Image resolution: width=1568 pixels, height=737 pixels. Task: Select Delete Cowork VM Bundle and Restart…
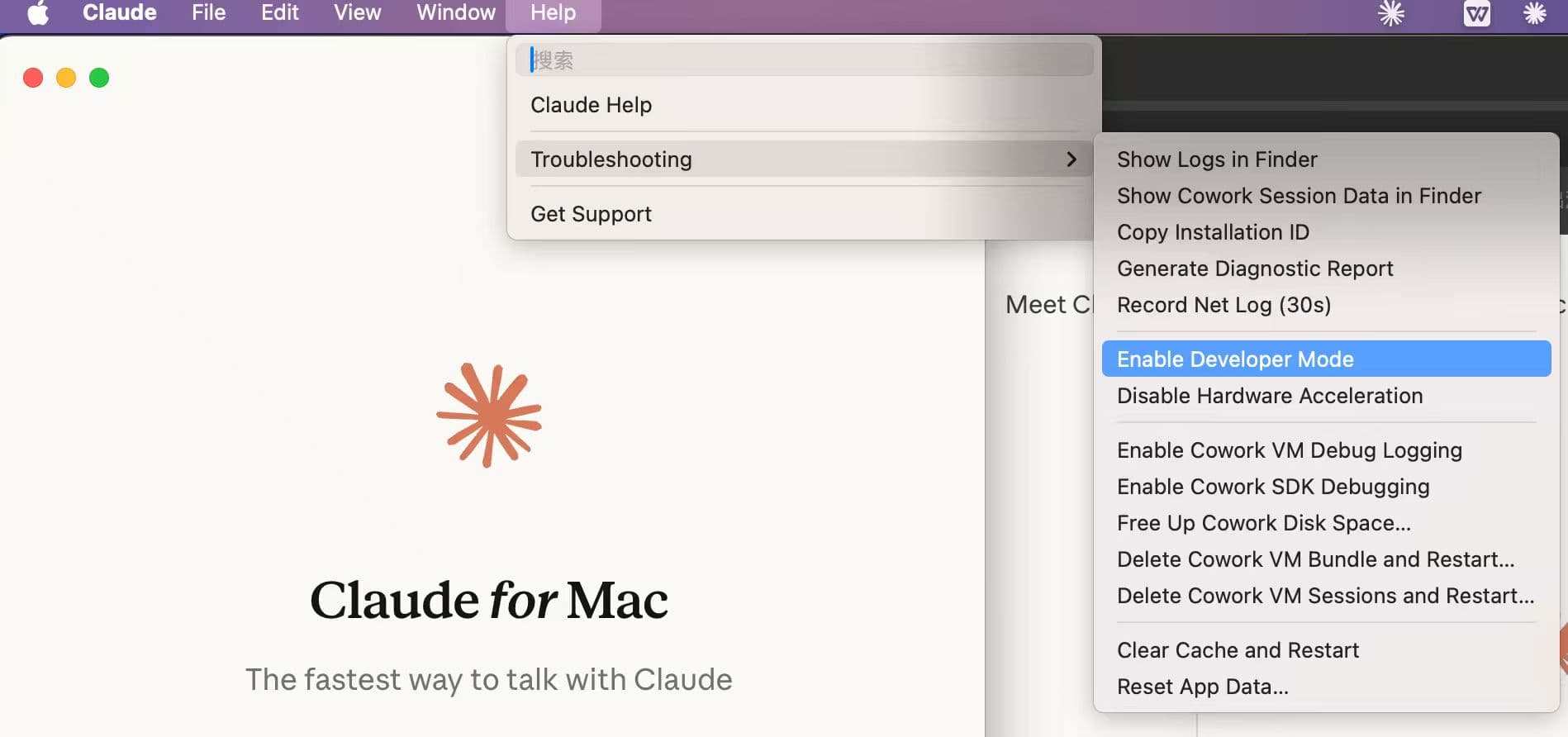pos(1326,559)
